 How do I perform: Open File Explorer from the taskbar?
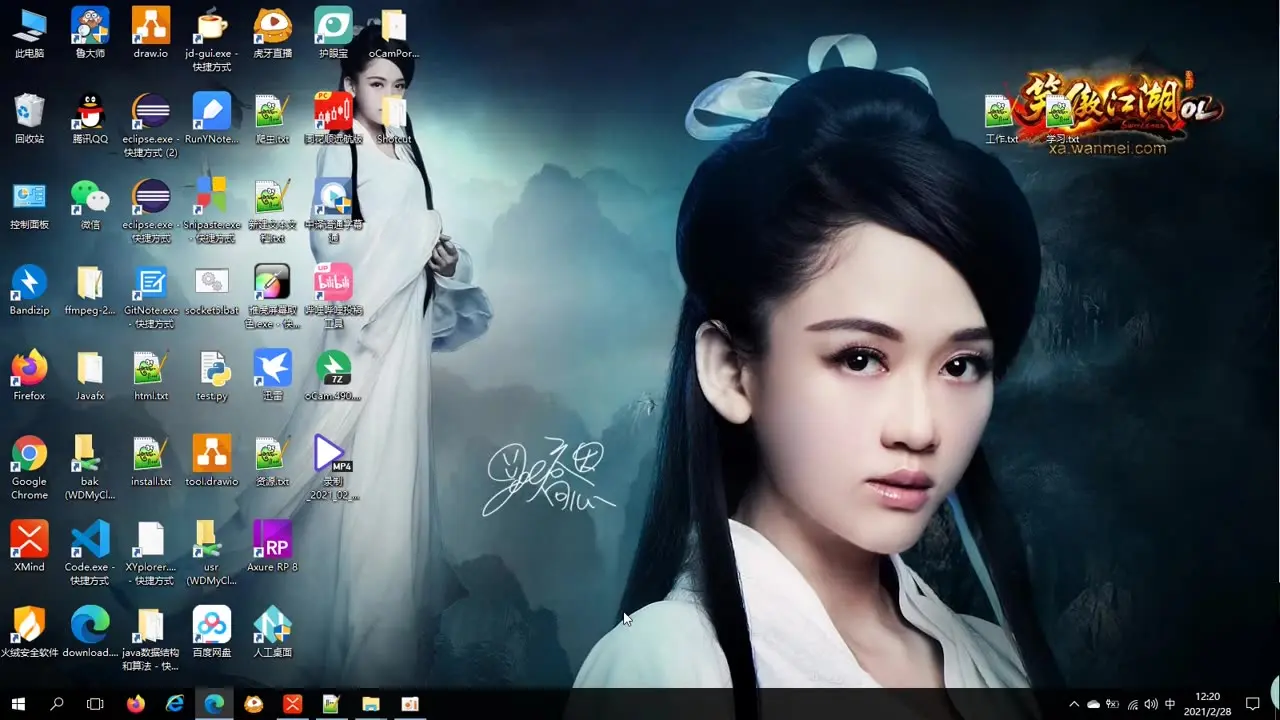click(x=370, y=704)
